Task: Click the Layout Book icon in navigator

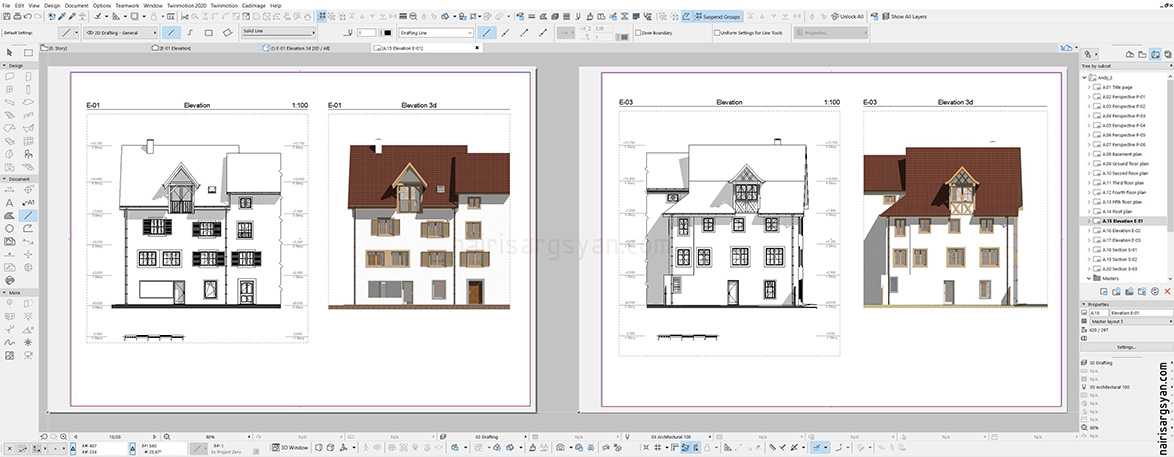Action: click(x=1156, y=55)
